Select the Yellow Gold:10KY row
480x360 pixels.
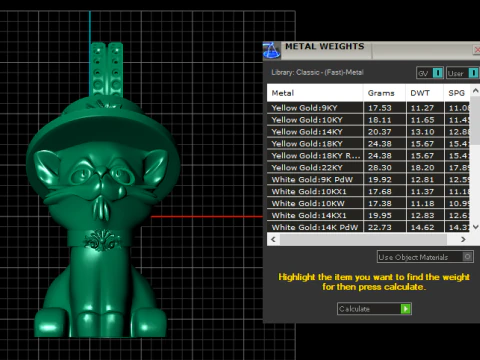click(369, 120)
